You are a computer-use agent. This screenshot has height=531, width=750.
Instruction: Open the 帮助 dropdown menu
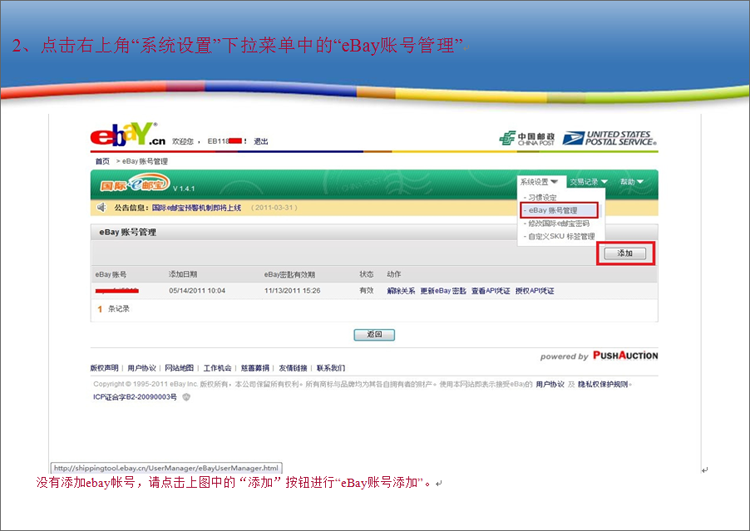pyautogui.click(x=632, y=182)
